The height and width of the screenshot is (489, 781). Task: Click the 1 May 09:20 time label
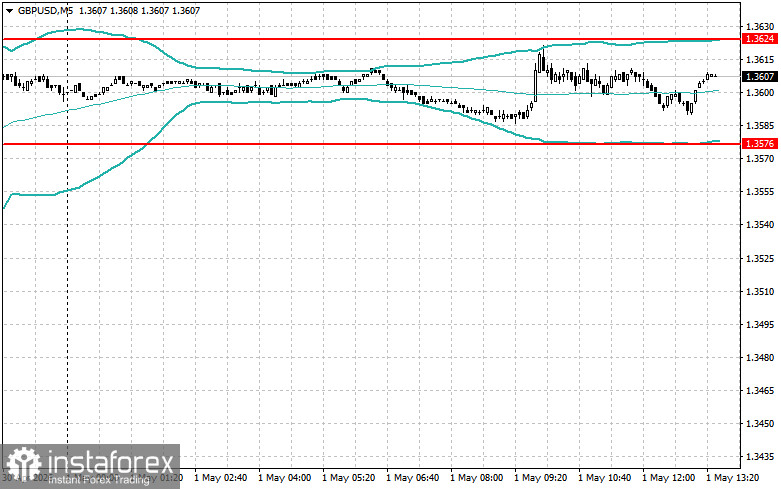(540, 478)
